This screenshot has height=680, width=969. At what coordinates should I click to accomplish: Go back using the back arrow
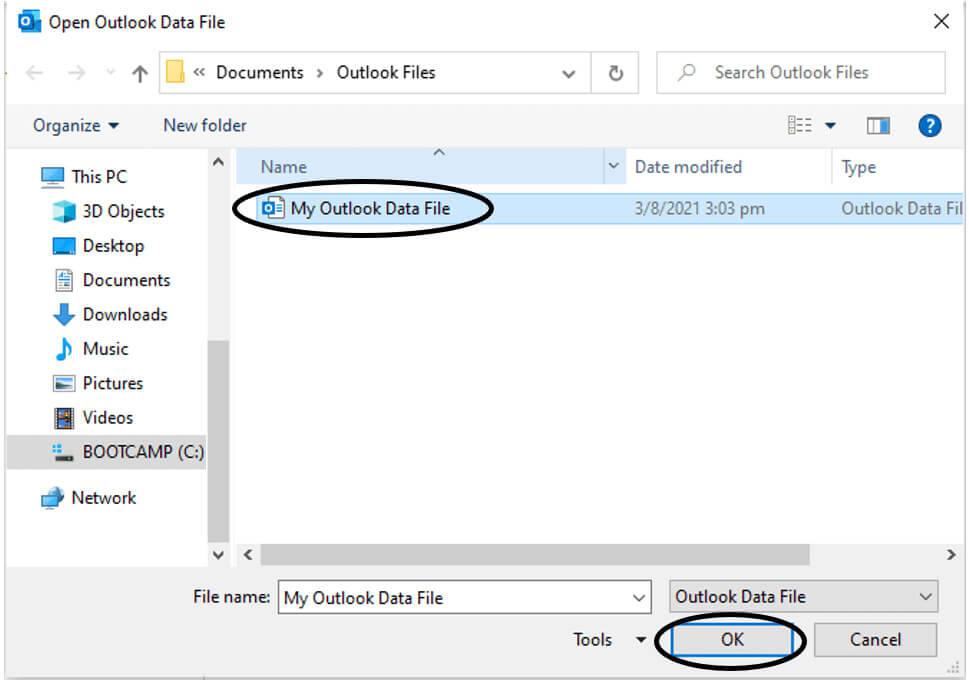pos(34,73)
